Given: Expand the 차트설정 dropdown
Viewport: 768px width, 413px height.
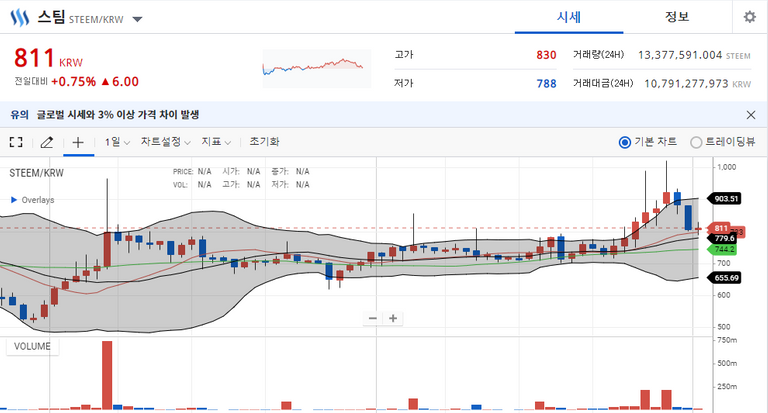Looking at the screenshot, I should [166, 142].
